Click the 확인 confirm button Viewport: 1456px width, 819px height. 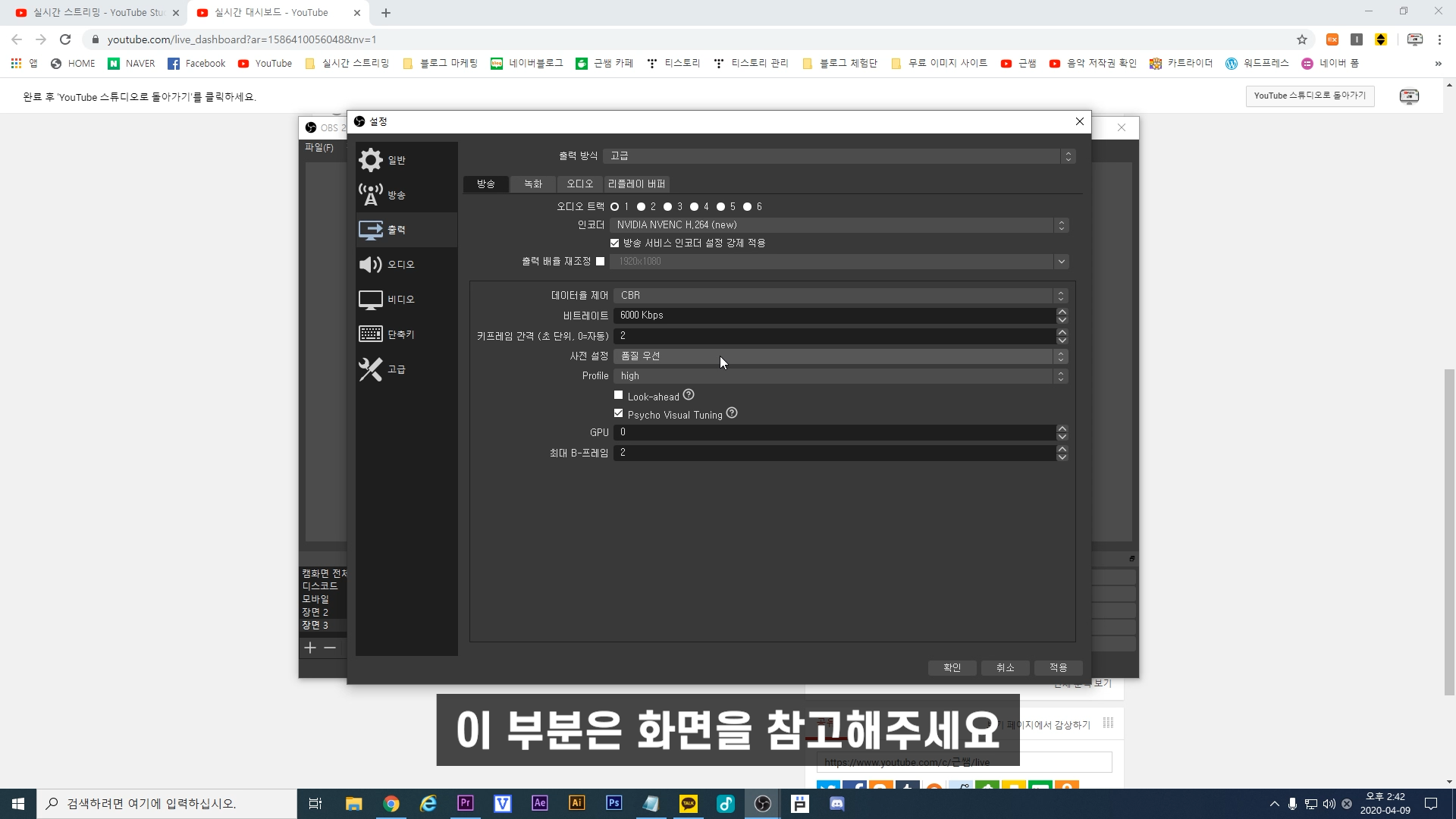[952, 668]
